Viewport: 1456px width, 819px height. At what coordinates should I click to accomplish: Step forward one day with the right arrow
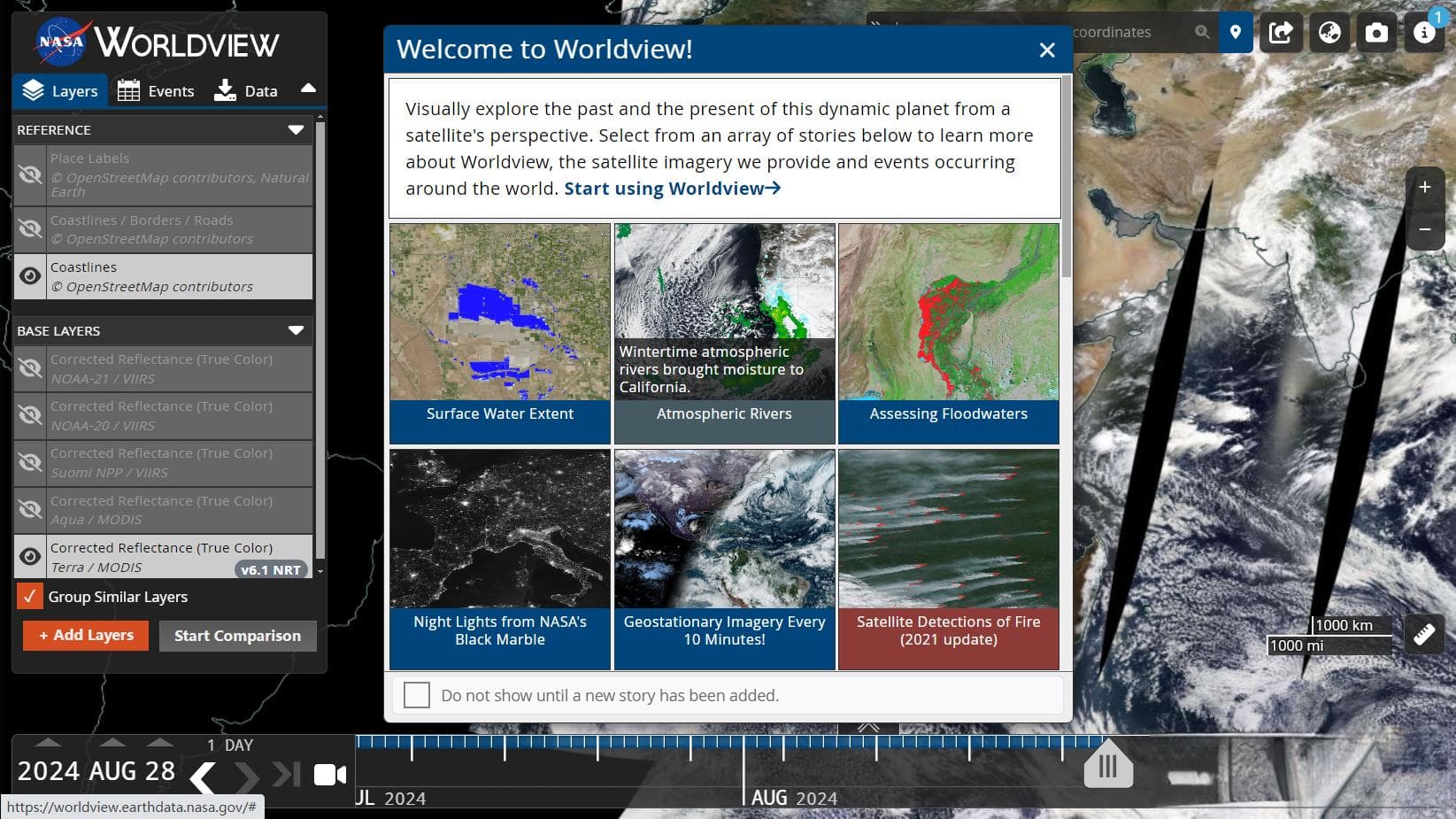pos(247,777)
